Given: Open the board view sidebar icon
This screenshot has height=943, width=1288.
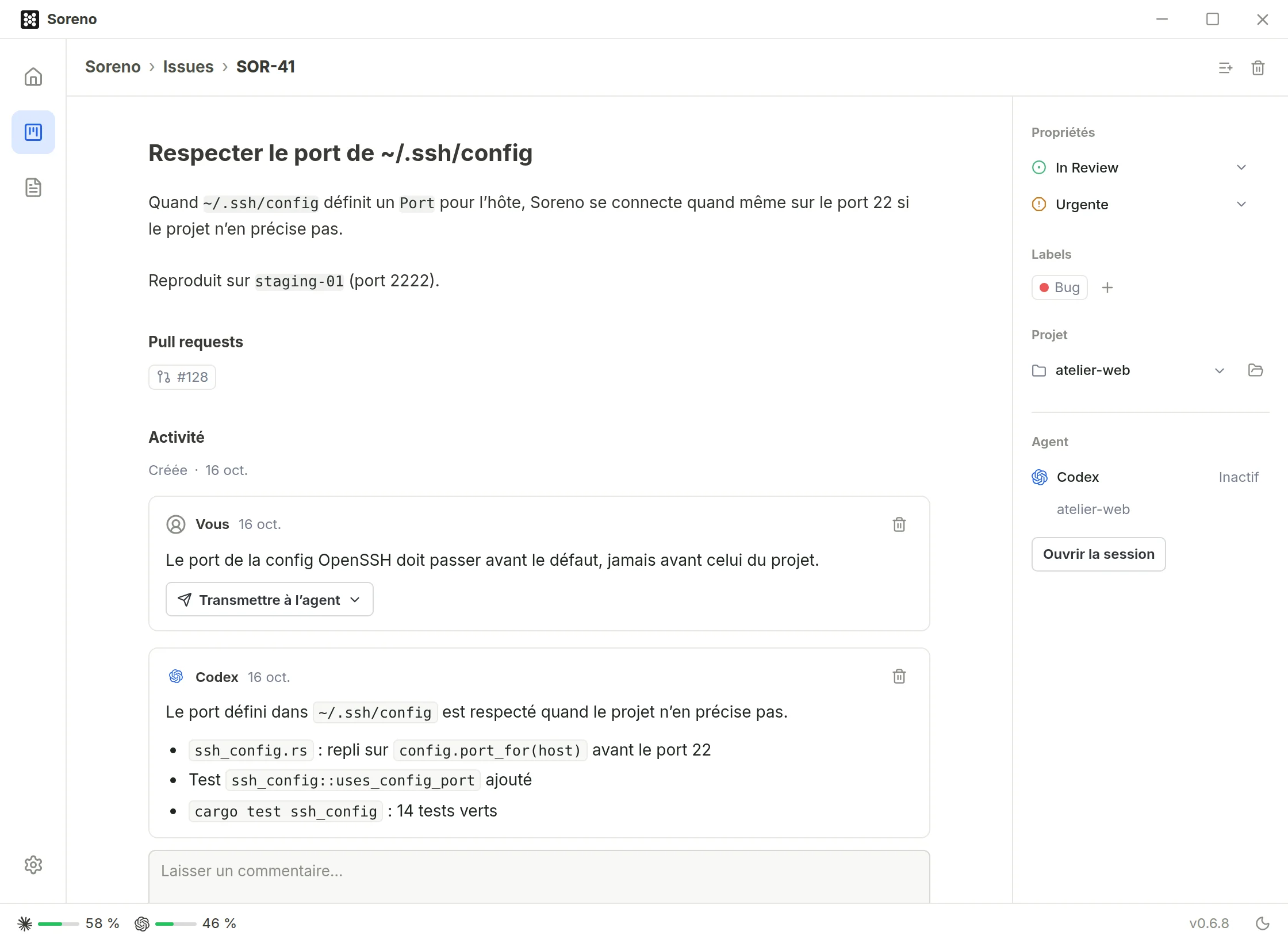Looking at the screenshot, I should [x=33, y=132].
